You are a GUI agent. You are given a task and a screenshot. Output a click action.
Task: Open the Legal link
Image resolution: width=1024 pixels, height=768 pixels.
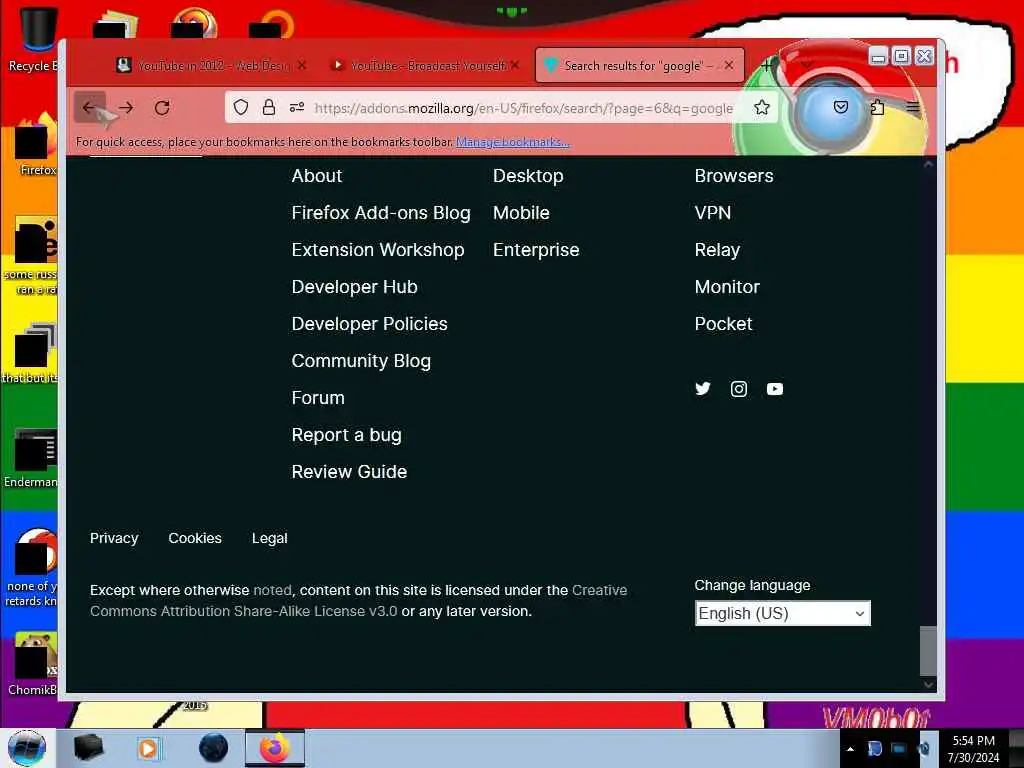[x=269, y=538]
